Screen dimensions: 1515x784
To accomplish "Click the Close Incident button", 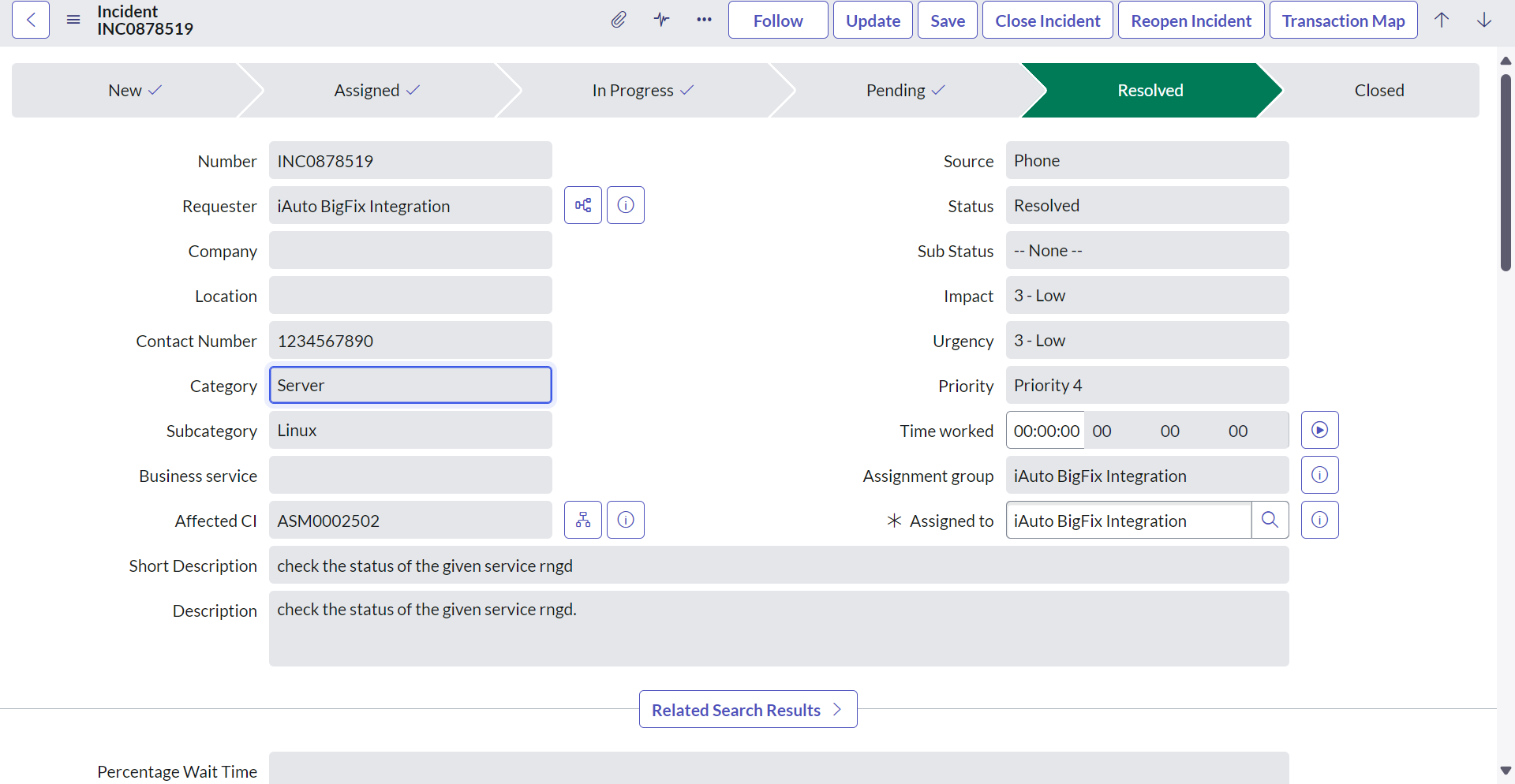I will (x=1047, y=21).
